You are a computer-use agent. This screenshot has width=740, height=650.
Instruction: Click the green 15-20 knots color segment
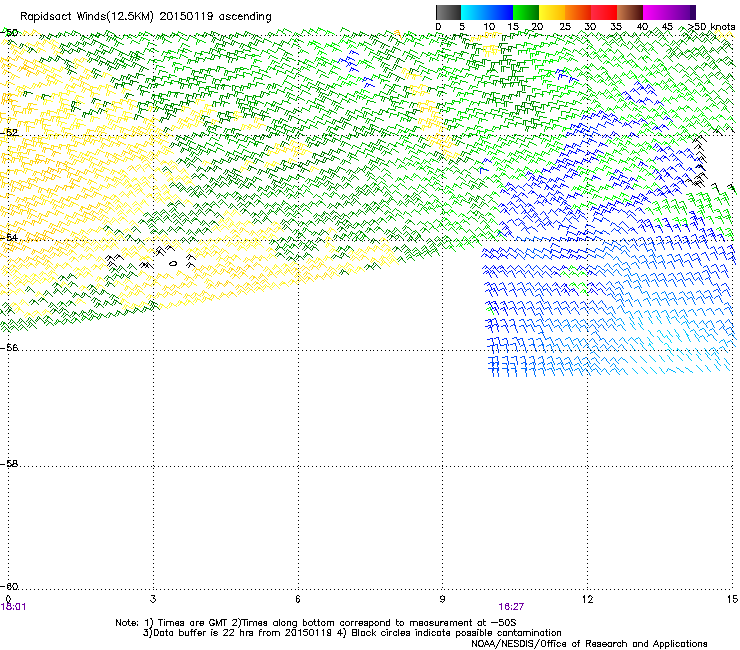526,12
